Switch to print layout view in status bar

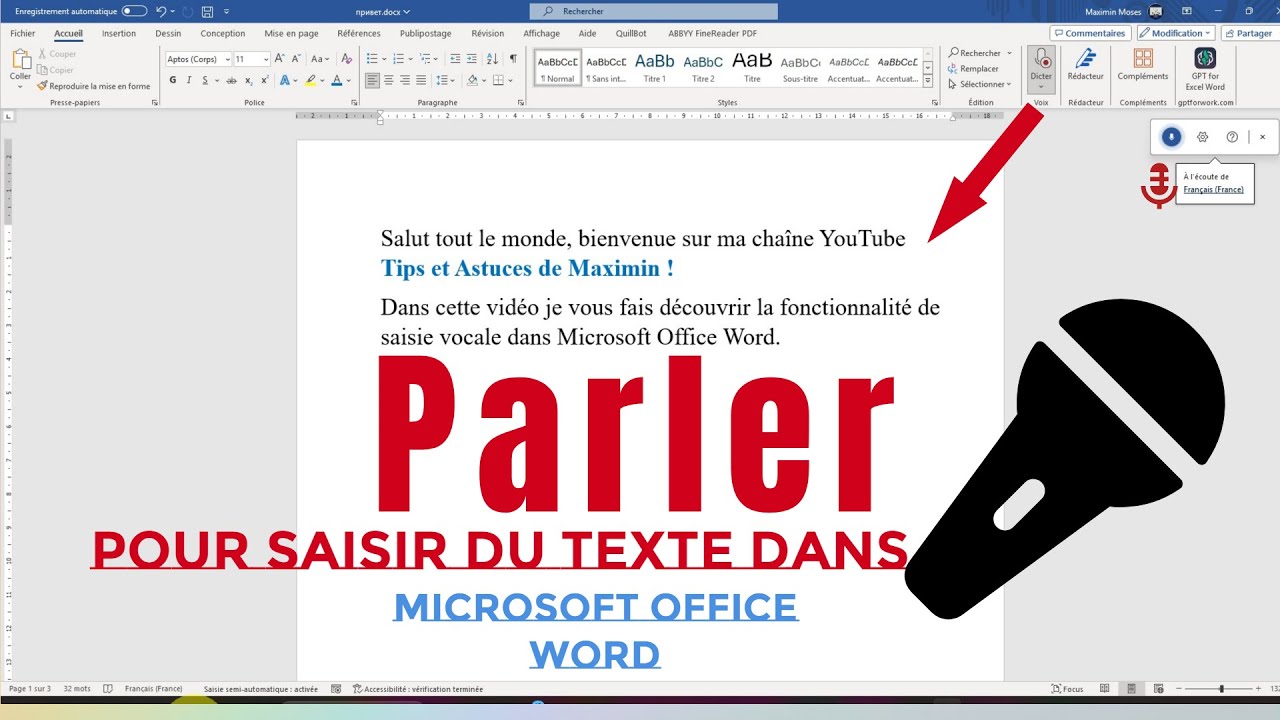[1131, 689]
